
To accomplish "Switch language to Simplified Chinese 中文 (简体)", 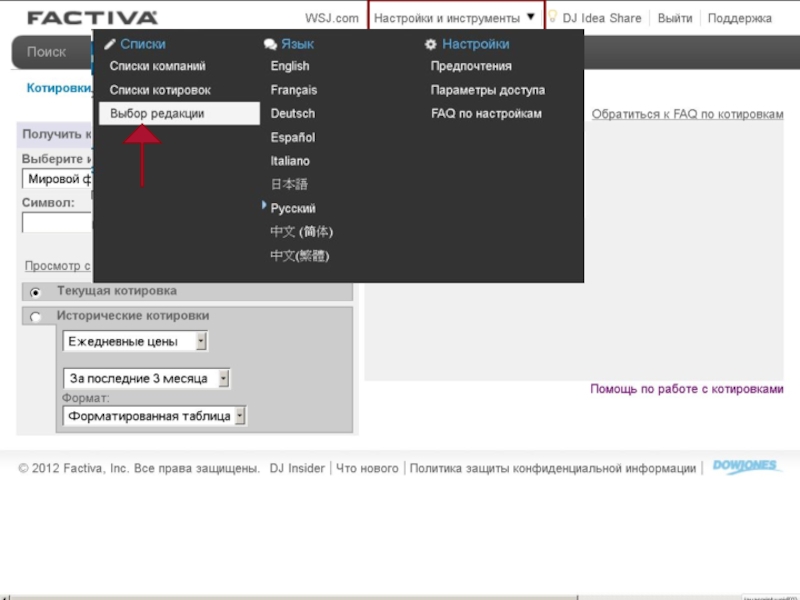I will coord(302,232).
